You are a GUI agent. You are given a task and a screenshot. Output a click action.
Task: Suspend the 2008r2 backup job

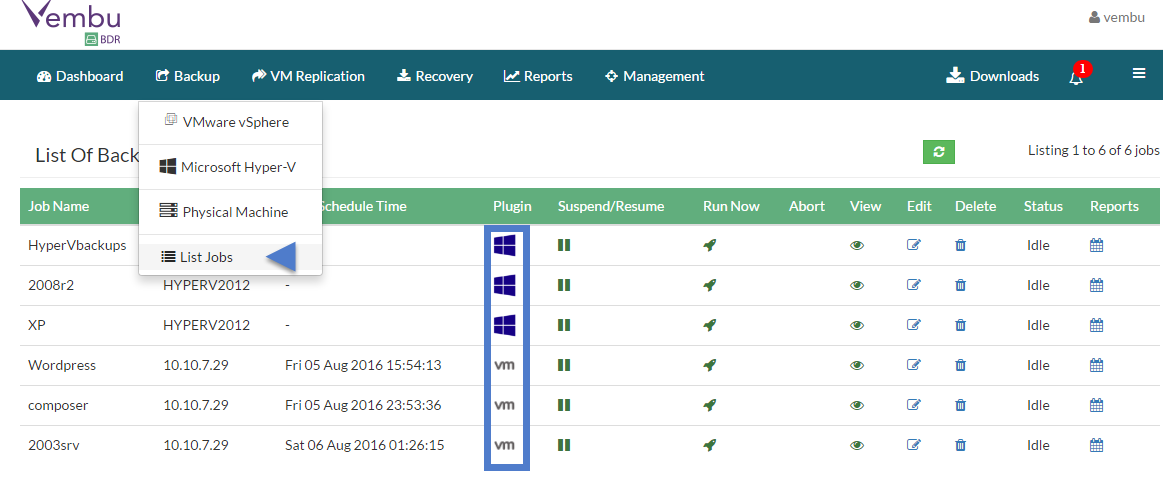(564, 285)
